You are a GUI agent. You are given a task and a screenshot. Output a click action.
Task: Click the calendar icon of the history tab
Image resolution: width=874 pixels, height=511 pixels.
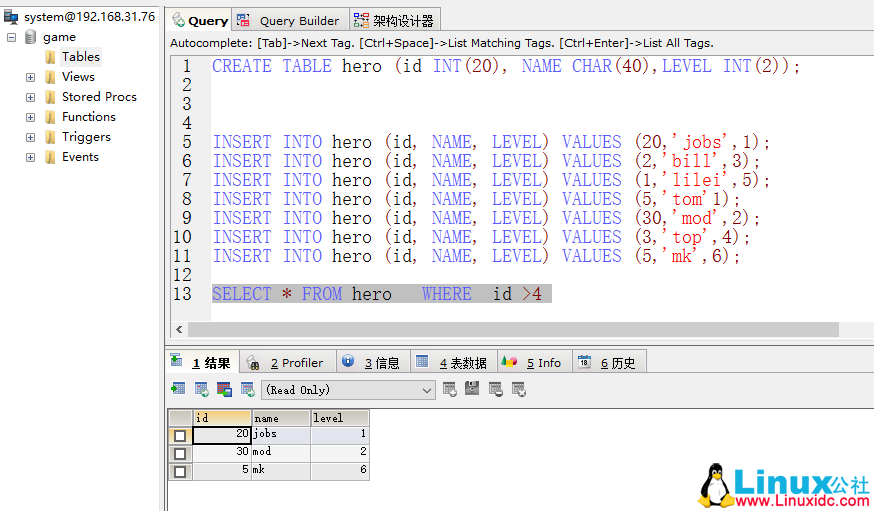coord(584,362)
